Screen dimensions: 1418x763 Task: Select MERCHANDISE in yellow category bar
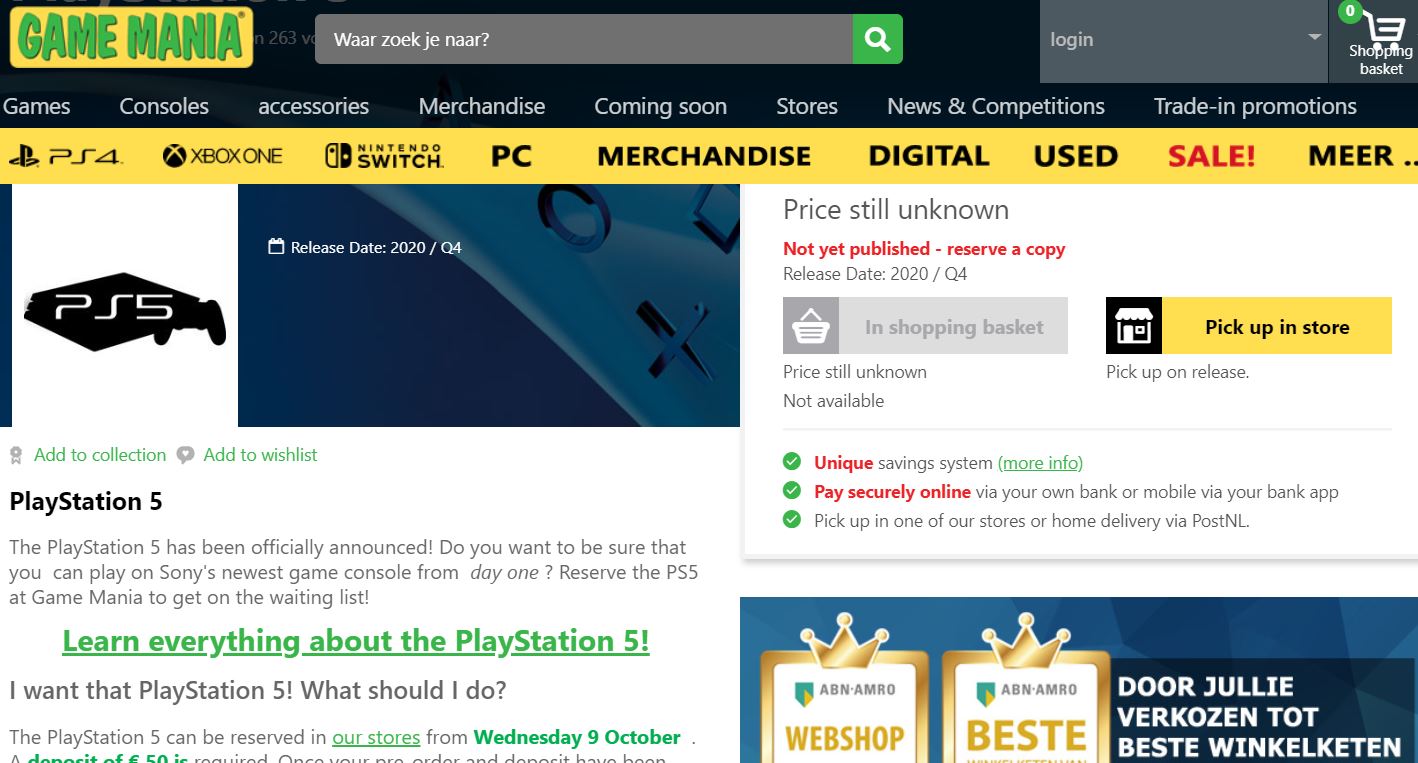[704, 156]
